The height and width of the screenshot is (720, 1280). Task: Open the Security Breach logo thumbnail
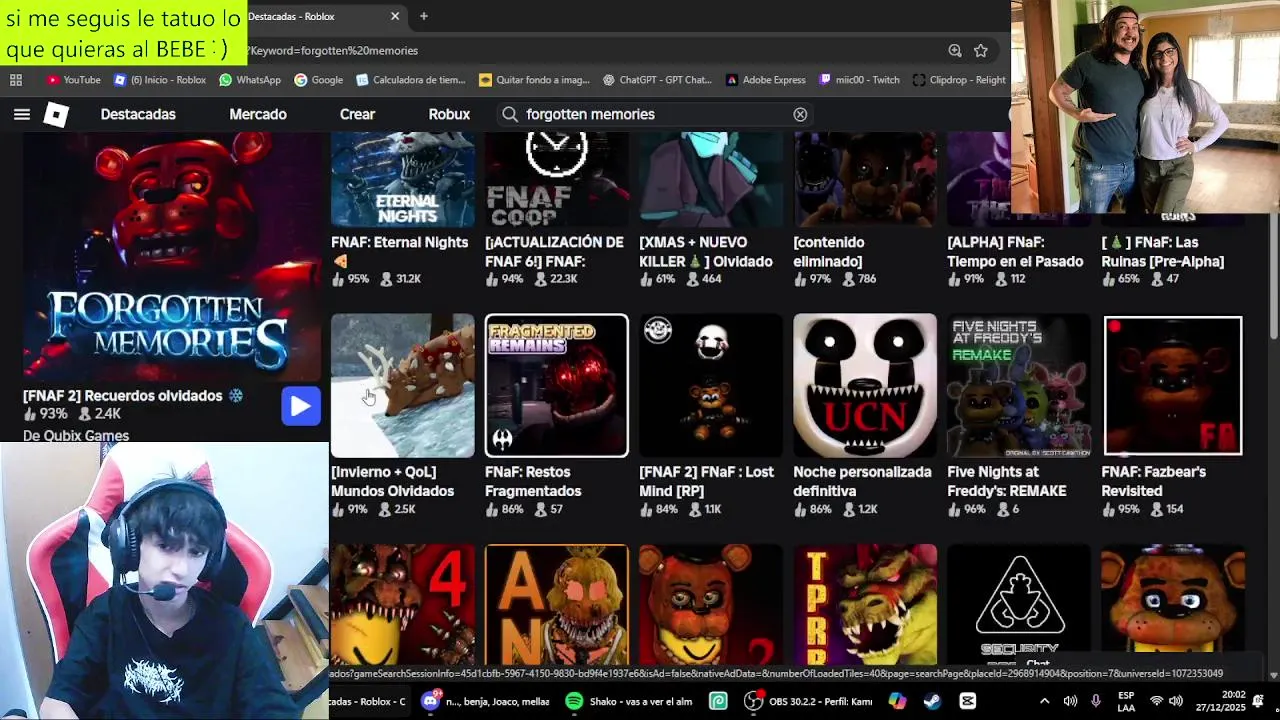coord(1019,605)
